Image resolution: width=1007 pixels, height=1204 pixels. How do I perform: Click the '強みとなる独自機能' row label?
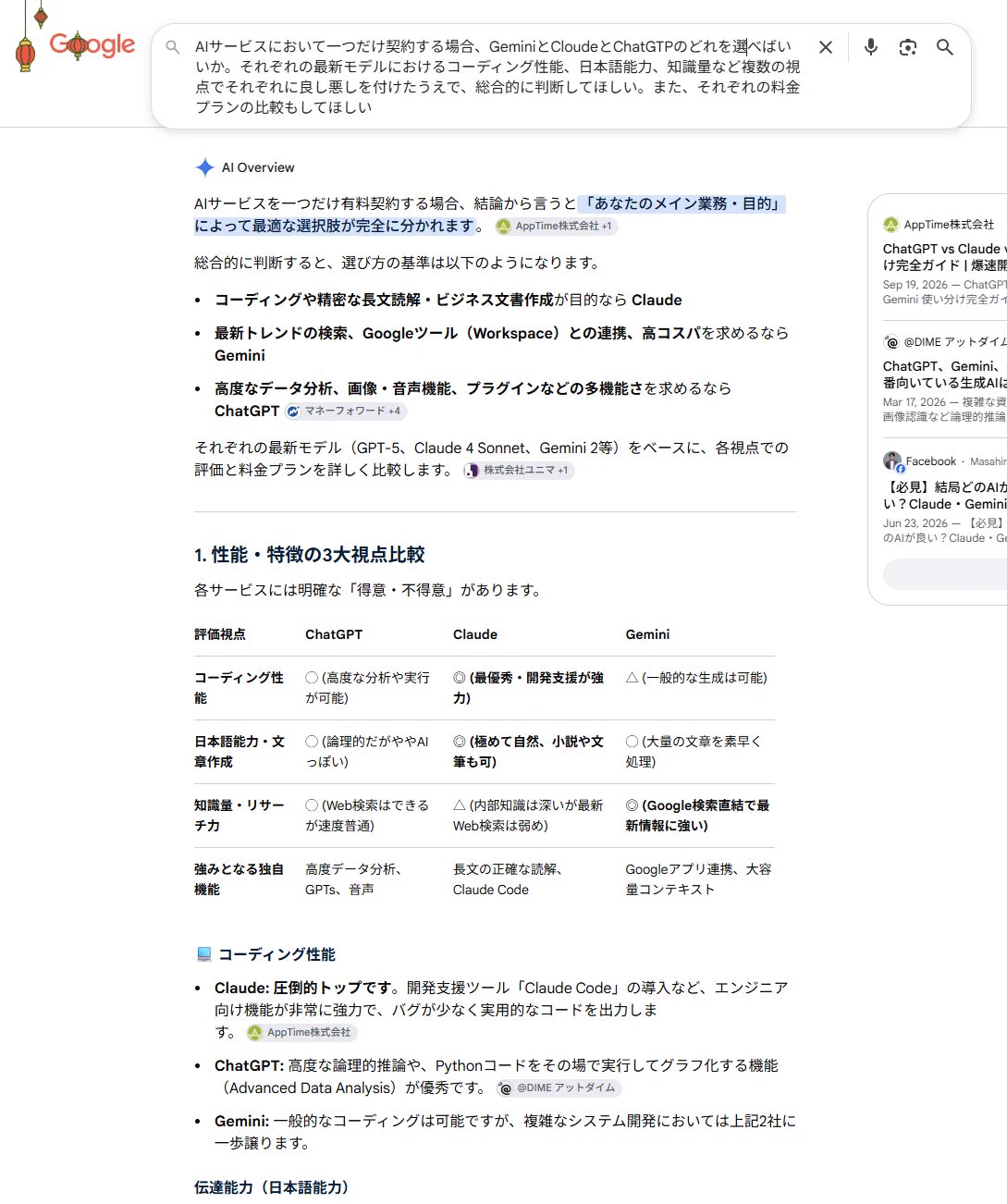point(239,879)
